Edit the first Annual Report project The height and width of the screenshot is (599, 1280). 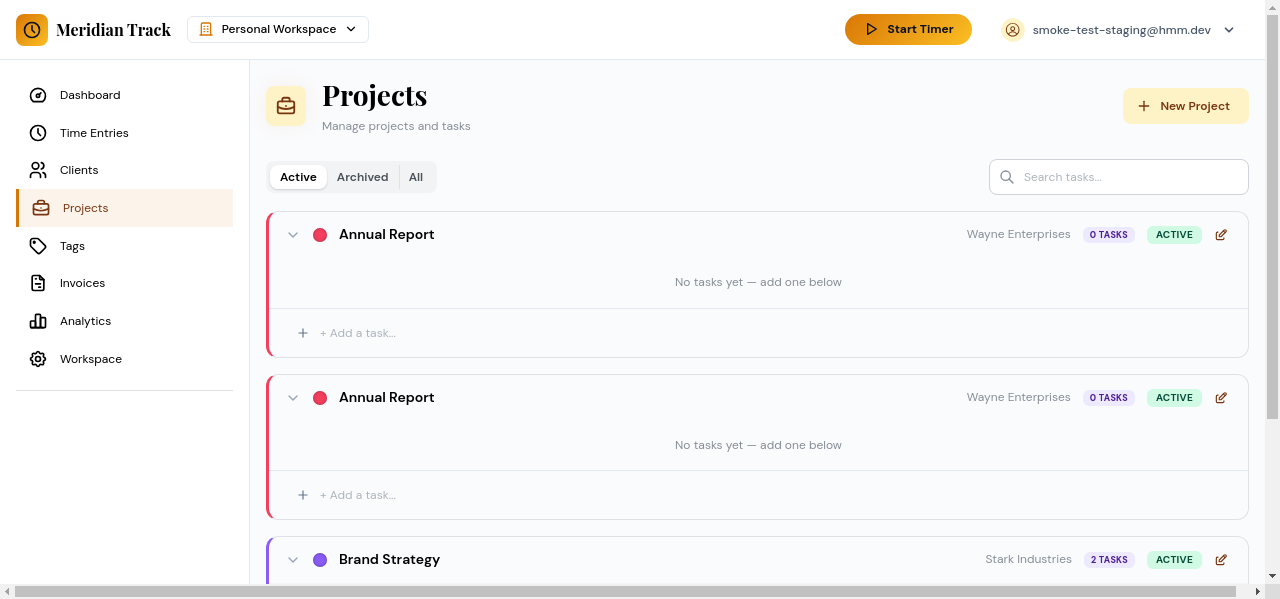[1221, 234]
